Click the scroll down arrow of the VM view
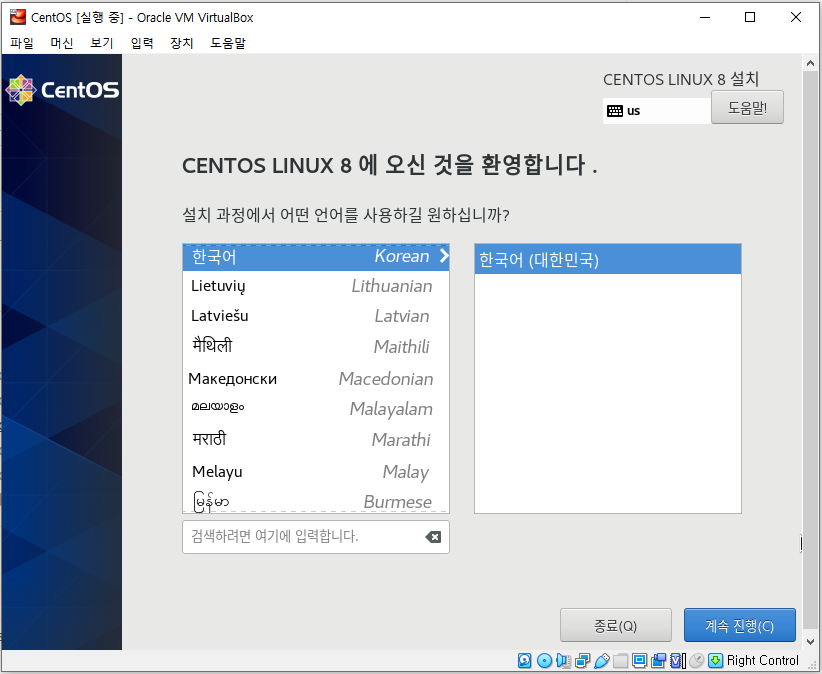Viewport: 822px width, 674px height. click(x=810, y=642)
